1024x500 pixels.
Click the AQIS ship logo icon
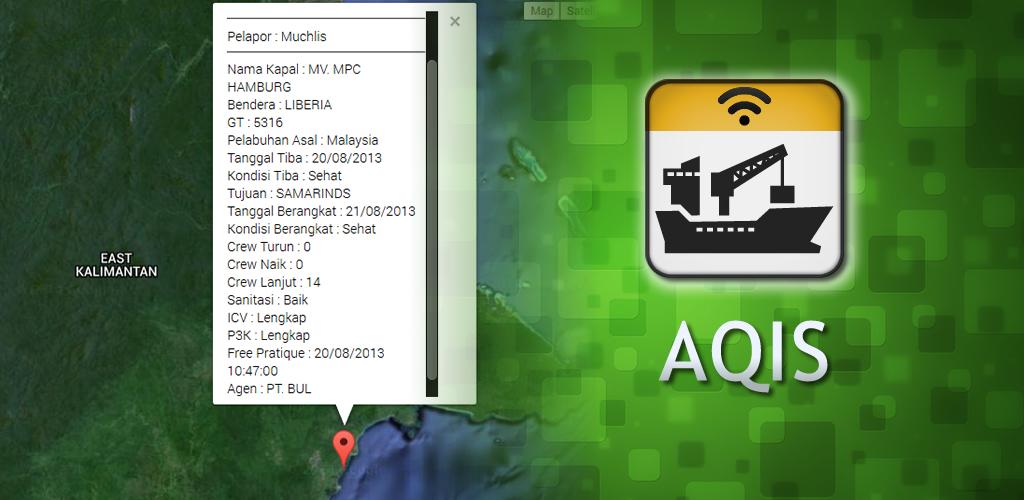tap(744, 179)
